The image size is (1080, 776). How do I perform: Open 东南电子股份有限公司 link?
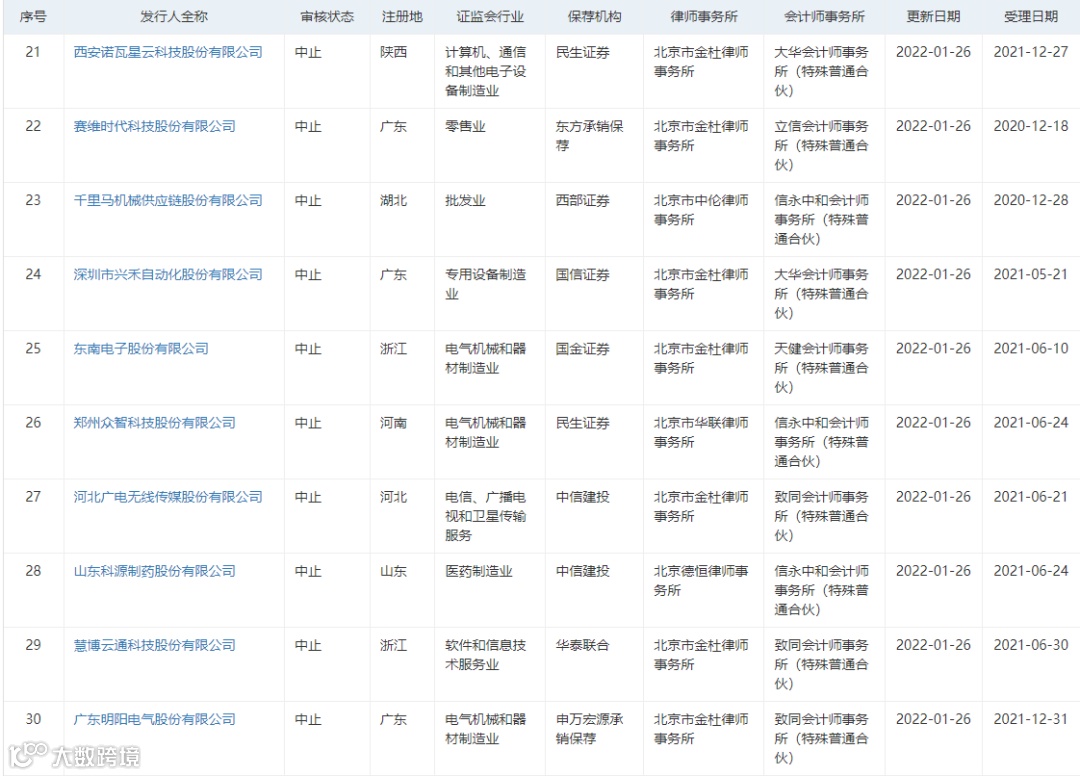point(141,349)
